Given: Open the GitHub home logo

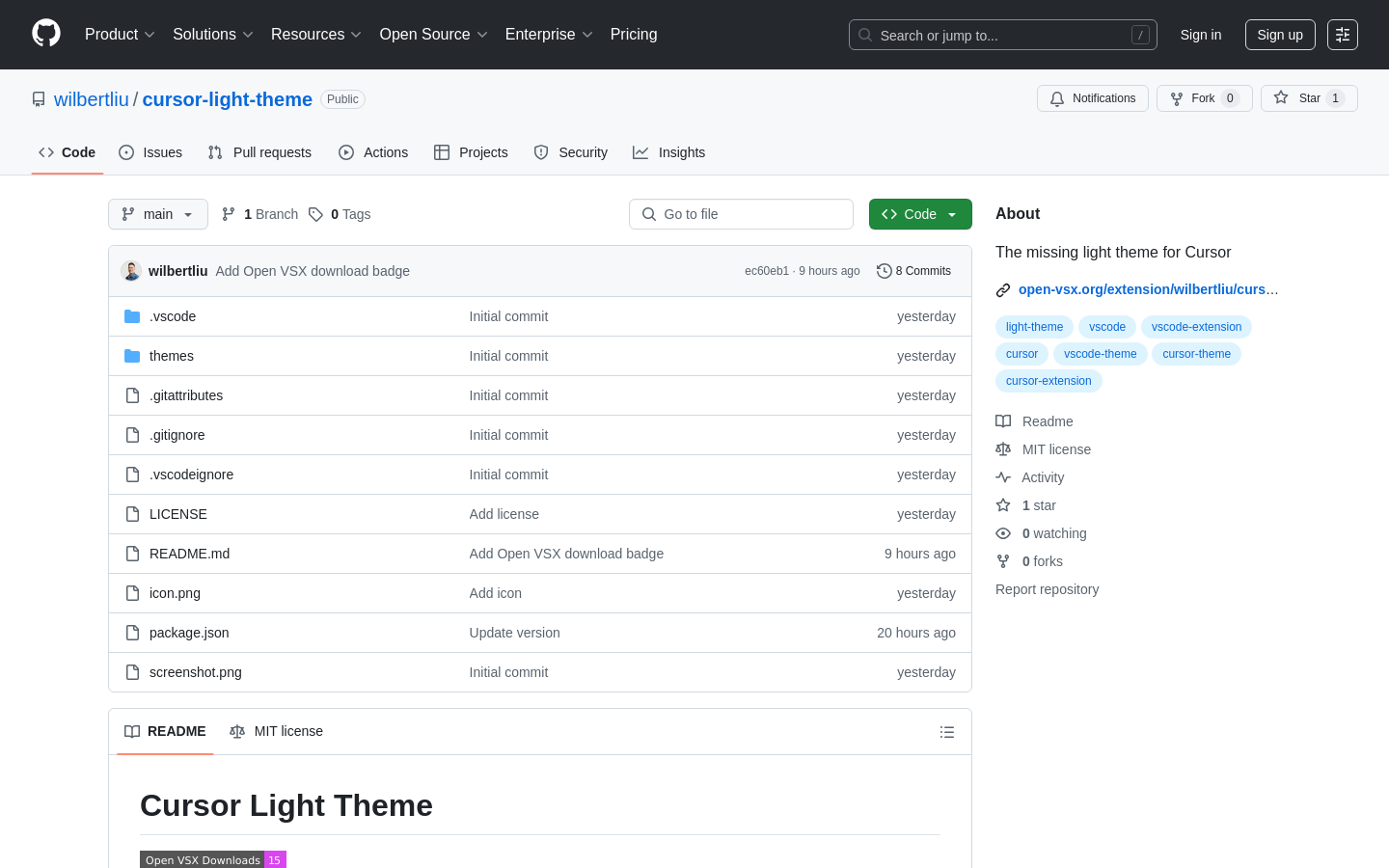Looking at the screenshot, I should tap(46, 34).
